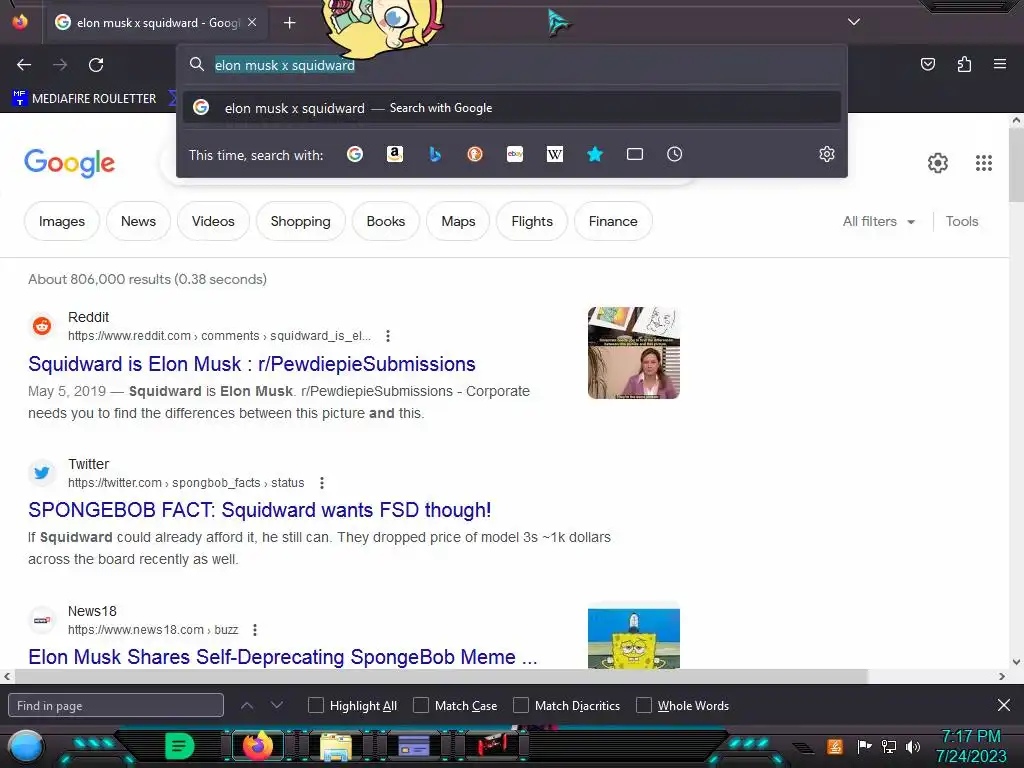
Task: Search this time with Wikipedia
Action: (554, 154)
